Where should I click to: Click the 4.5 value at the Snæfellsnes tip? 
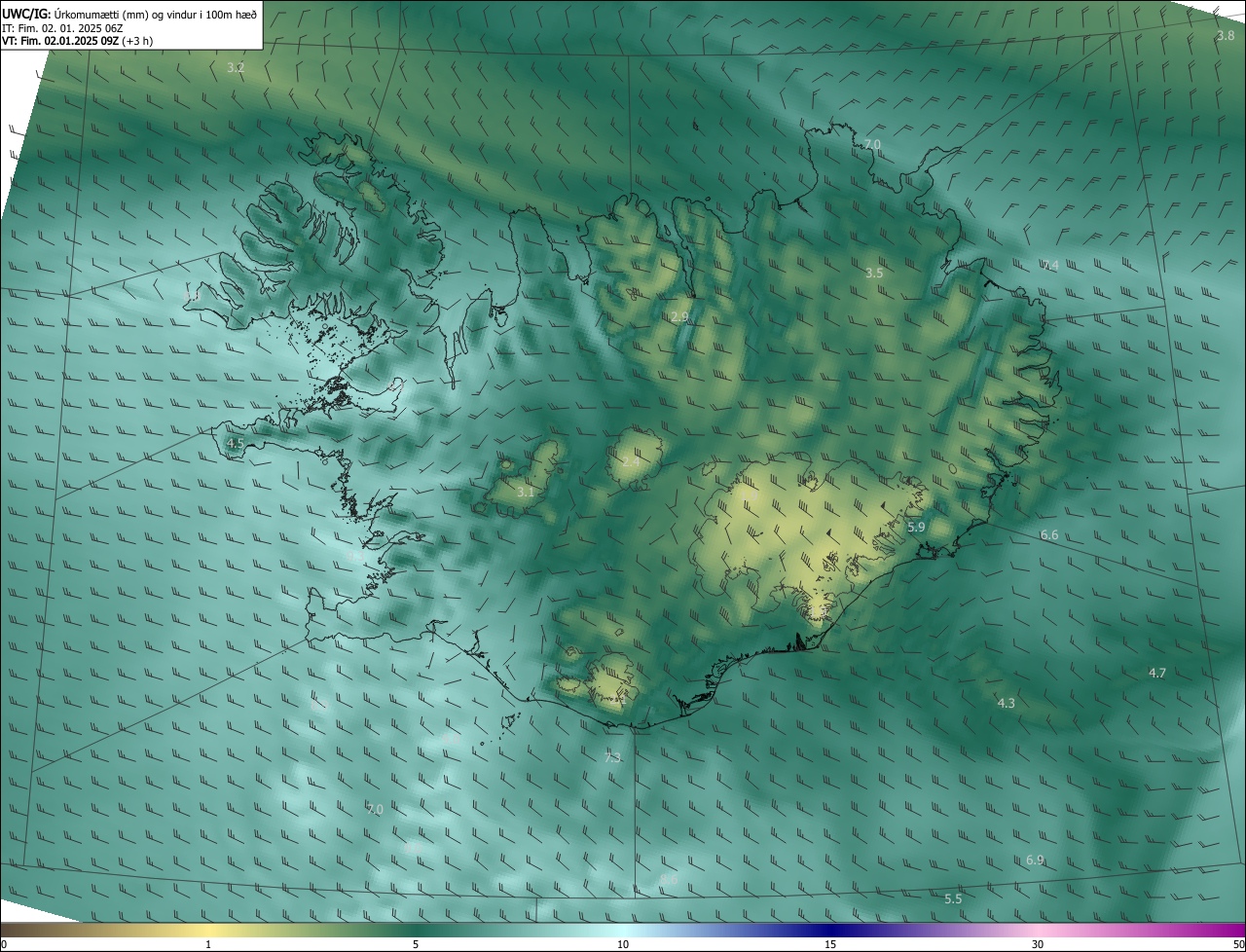click(235, 443)
